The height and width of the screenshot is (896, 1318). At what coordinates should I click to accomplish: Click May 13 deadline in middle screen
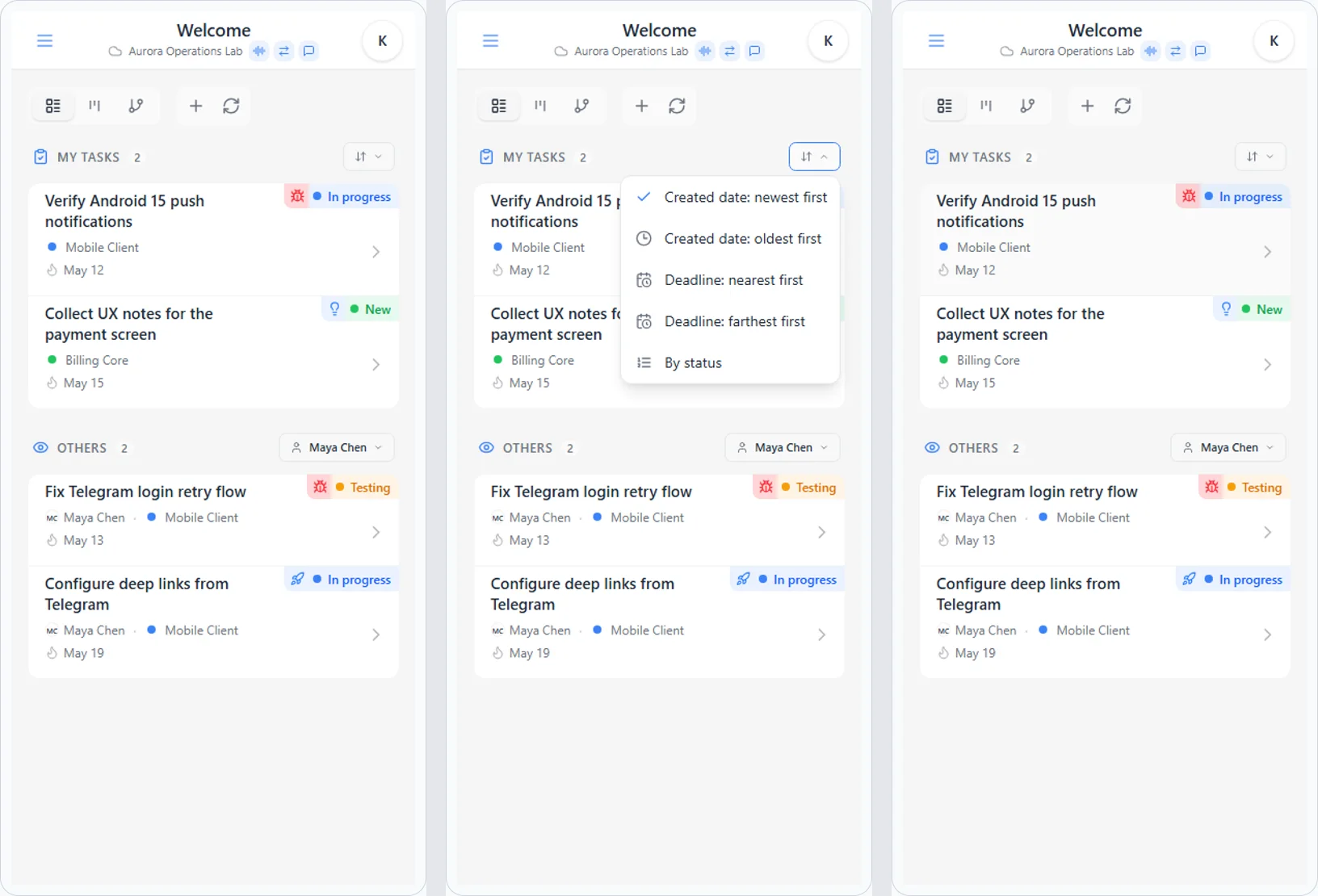529,540
